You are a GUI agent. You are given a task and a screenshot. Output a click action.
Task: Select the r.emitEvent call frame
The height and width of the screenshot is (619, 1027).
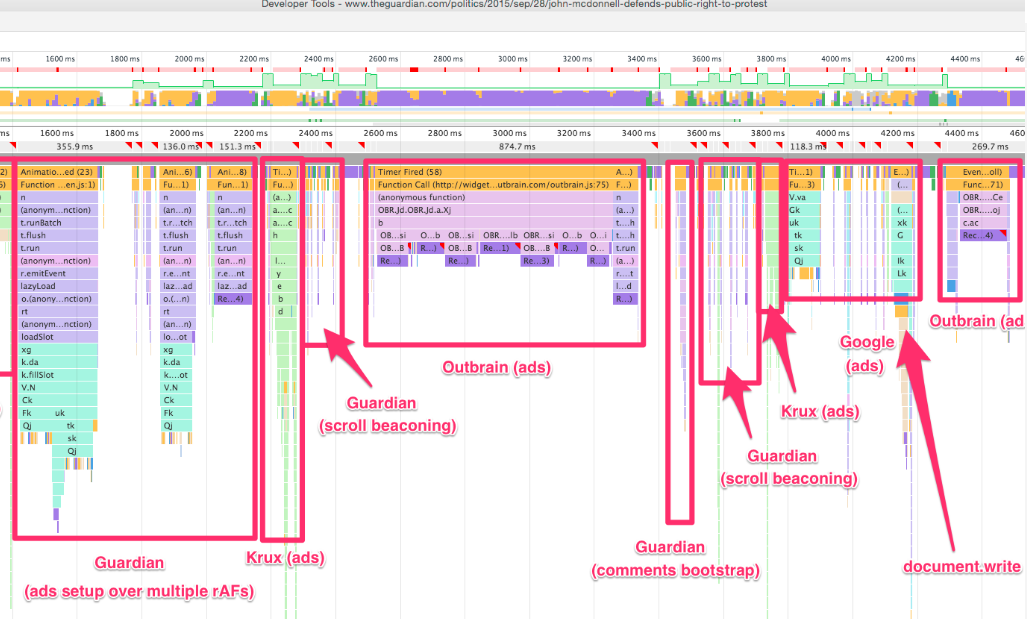[58, 274]
